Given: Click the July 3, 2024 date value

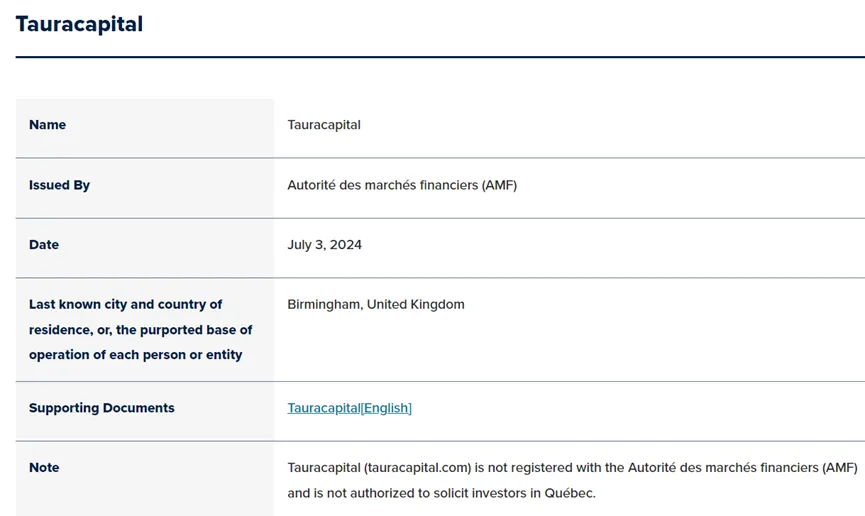Looking at the screenshot, I should click(324, 244).
